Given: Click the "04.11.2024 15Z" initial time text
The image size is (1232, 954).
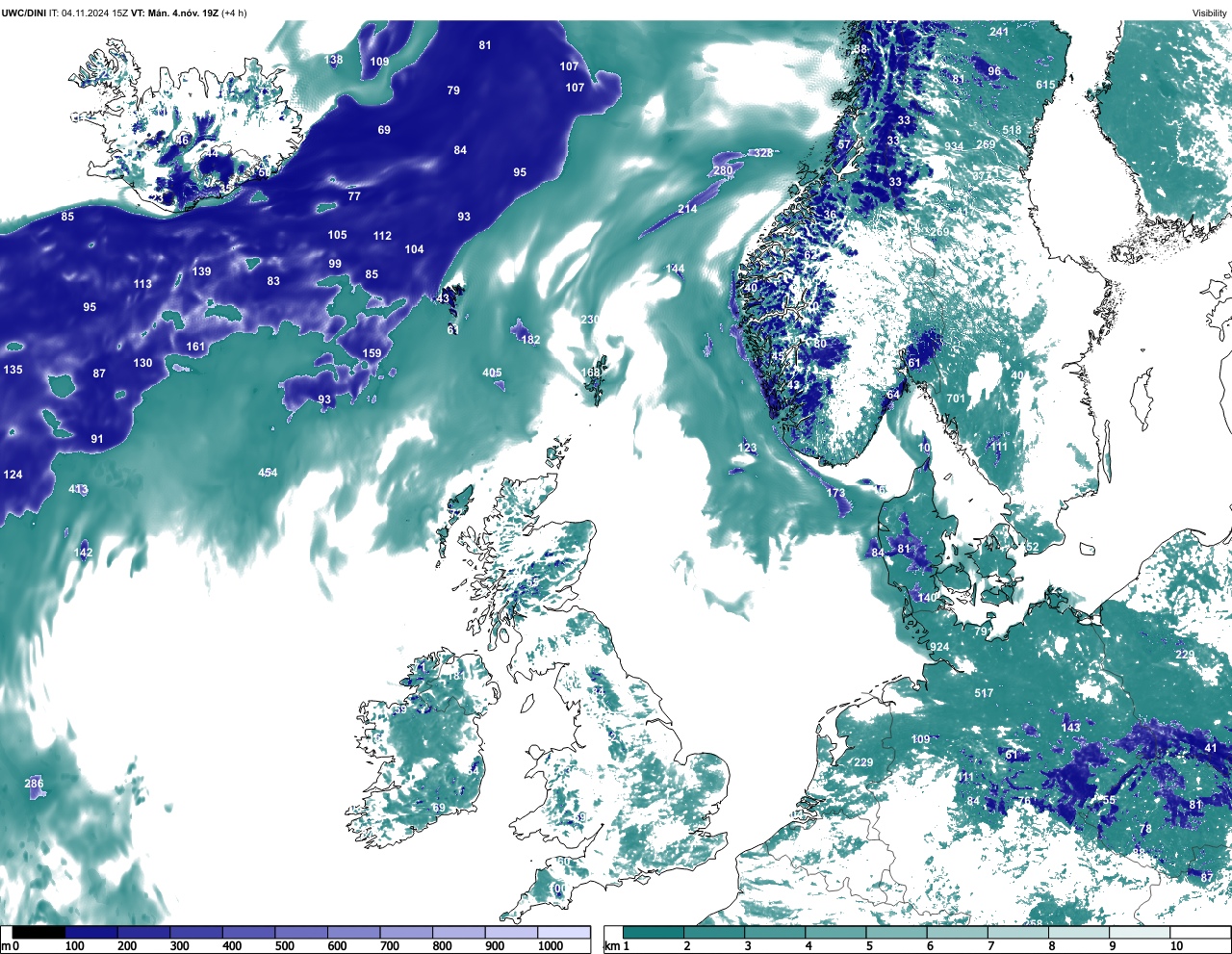Looking at the screenshot, I should click(95, 13).
